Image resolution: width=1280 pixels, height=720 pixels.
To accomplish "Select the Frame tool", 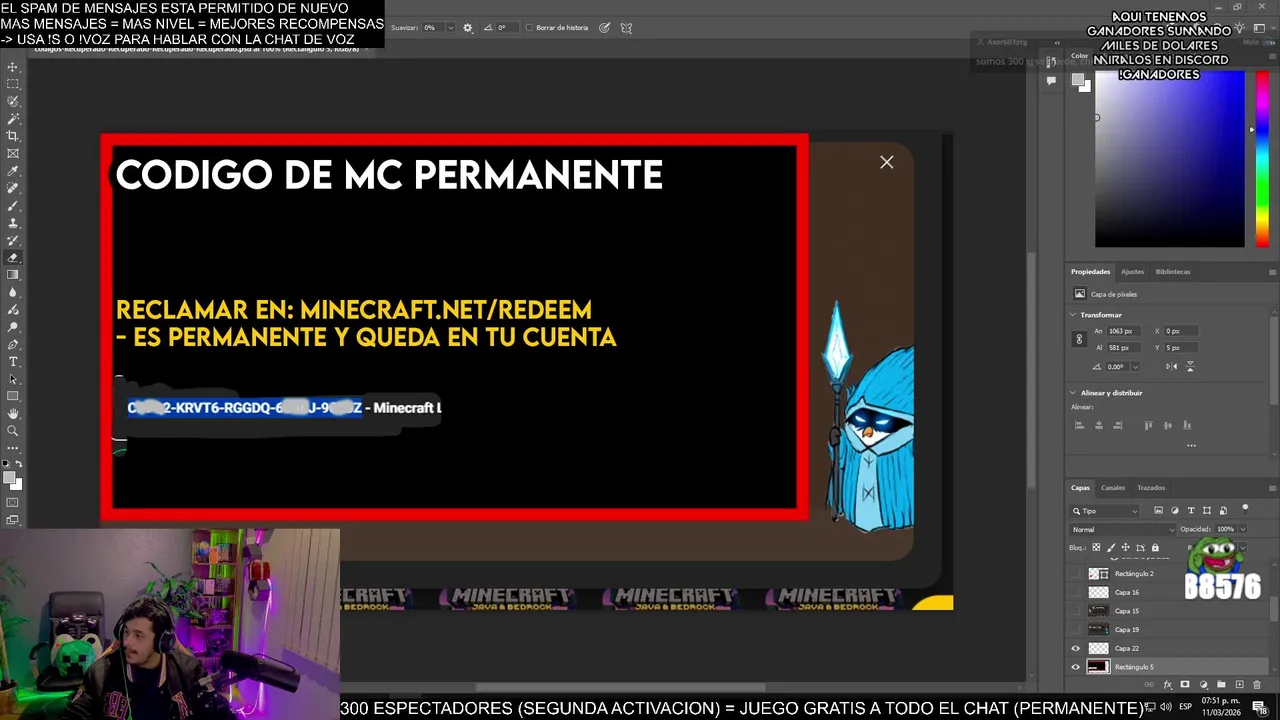I will (x=13, y=153).
